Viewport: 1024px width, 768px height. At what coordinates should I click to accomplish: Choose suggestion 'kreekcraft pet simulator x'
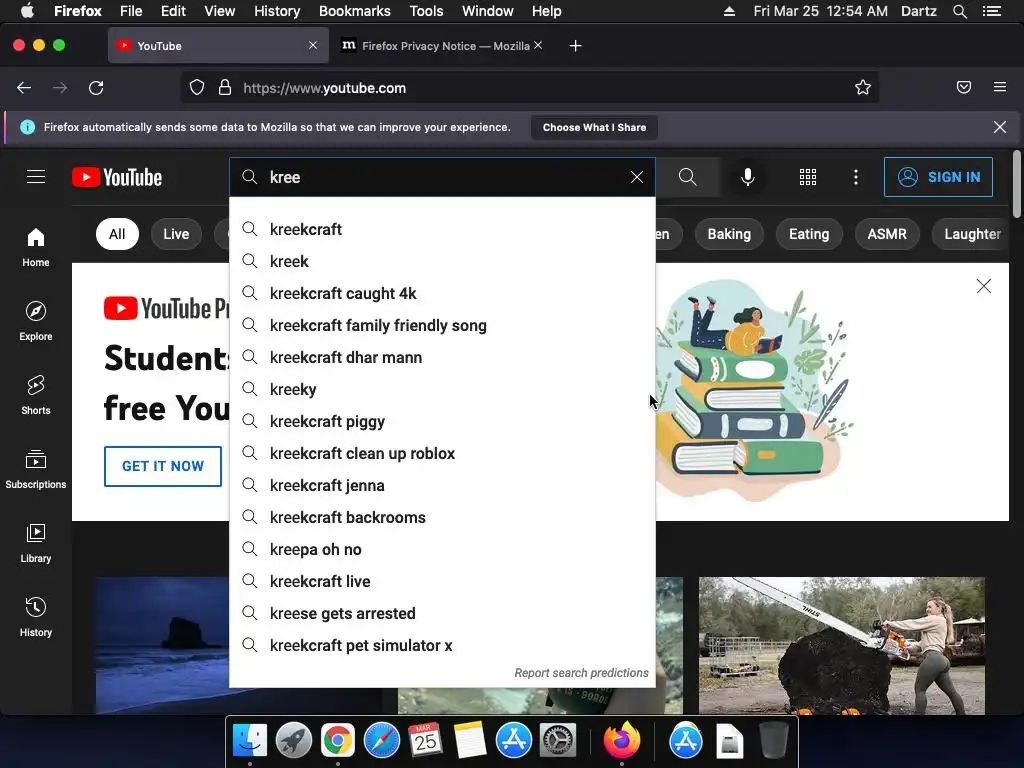(442, 645)
